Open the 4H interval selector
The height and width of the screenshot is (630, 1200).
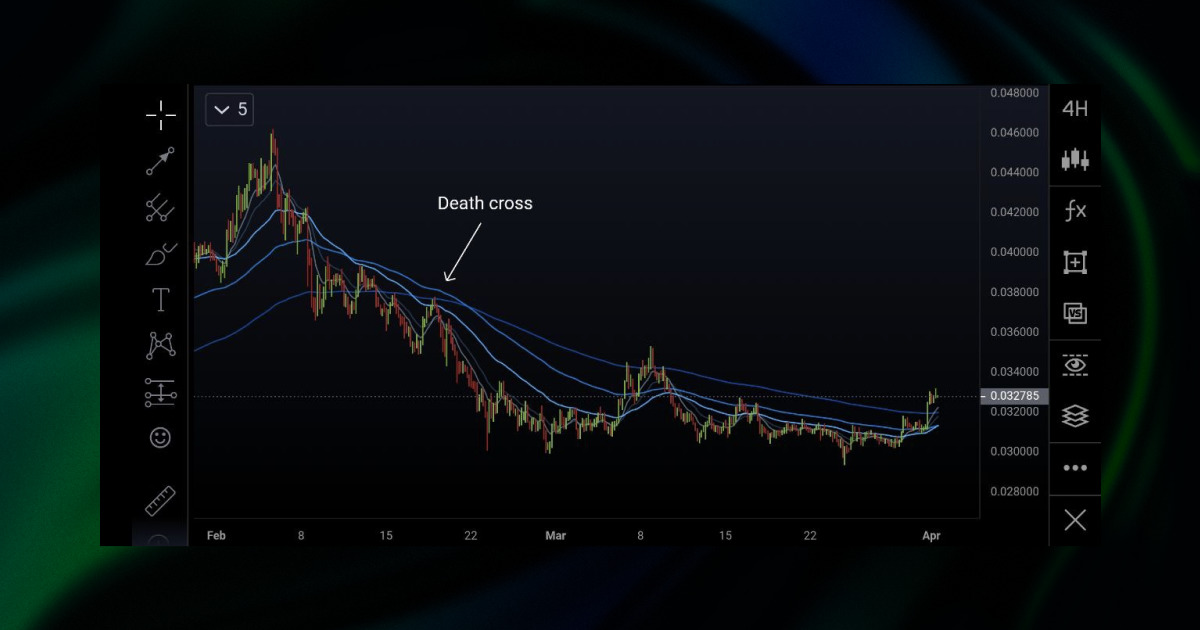pyautogui.click(x=1075, y=109)
